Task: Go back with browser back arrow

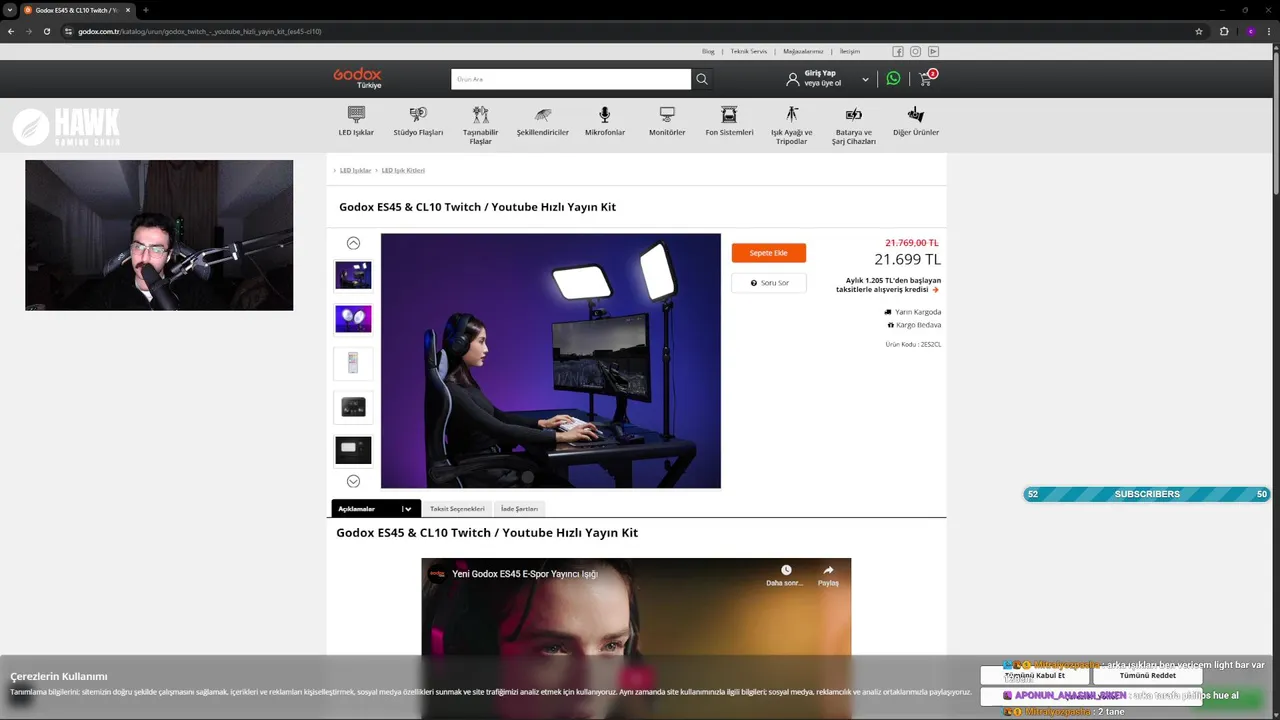Action: (11, 31)
